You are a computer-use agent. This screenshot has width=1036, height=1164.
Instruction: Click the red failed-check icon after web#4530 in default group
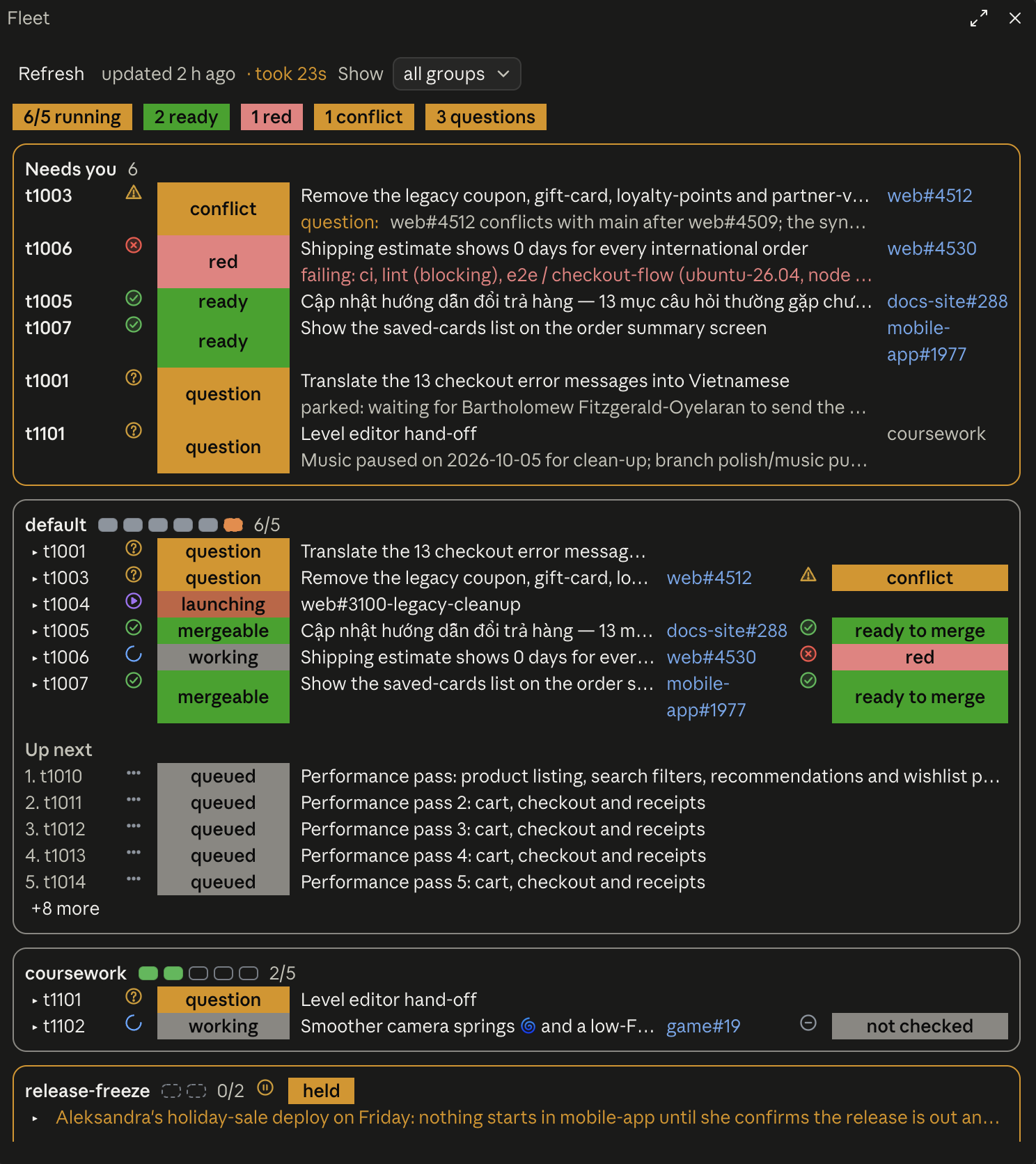tap(808, 654)
